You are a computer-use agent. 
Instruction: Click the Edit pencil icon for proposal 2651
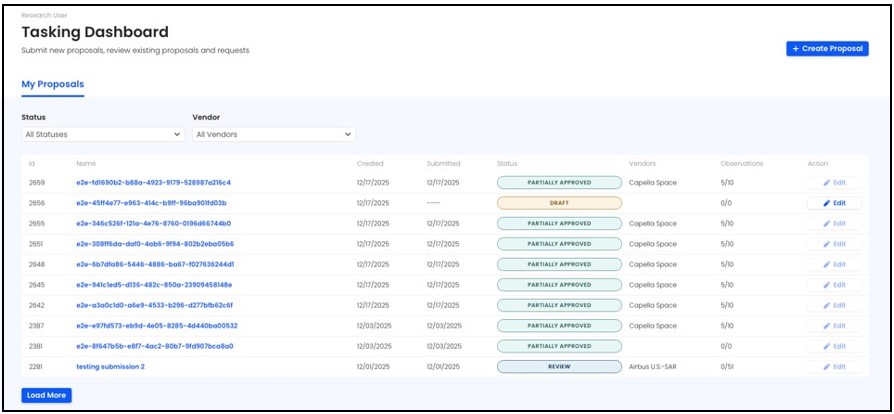(x=827, y=244)
